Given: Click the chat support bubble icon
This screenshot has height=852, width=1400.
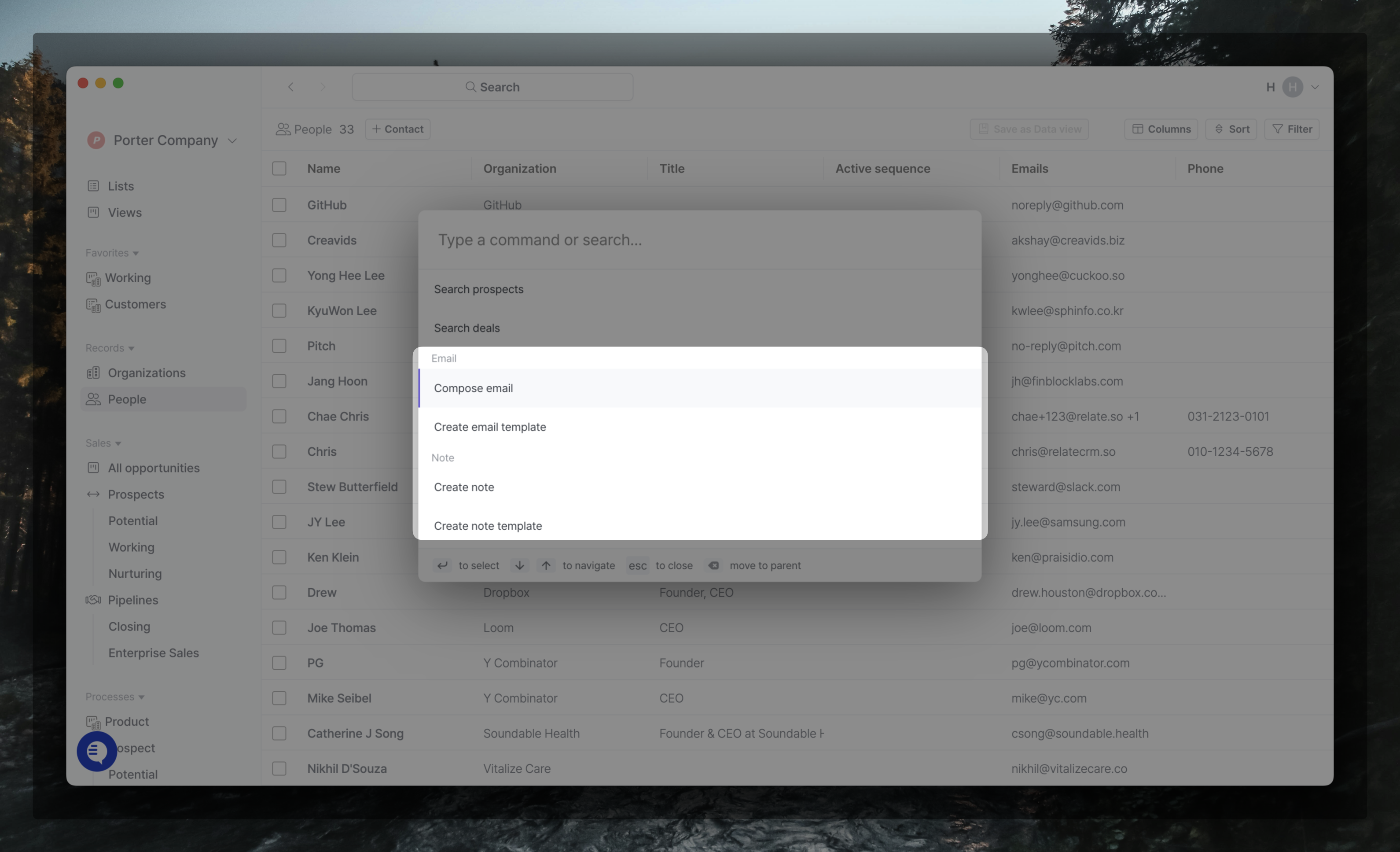Looking at the screenshot, I should [x=96, y=751].
